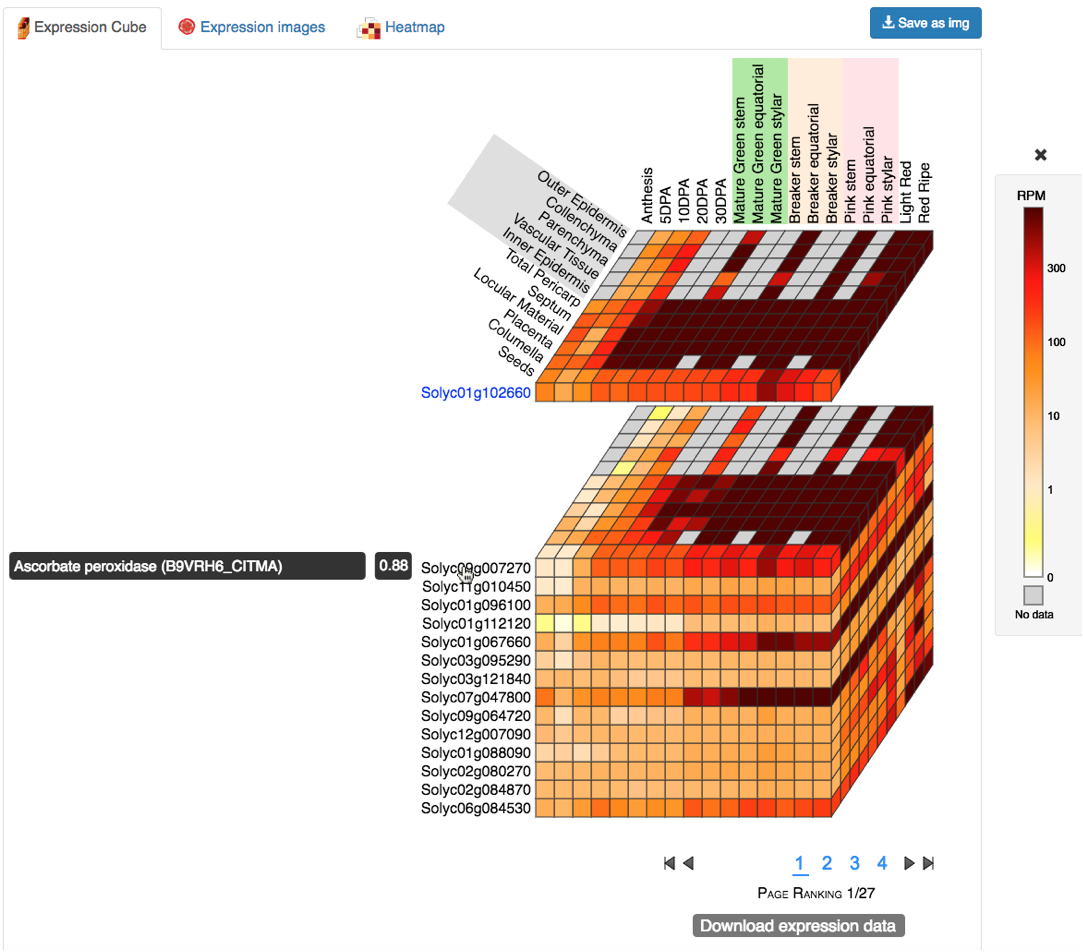The image size is (1083, 952).
Task: Jump to last page arrow icon
Action: click(928, 863)
